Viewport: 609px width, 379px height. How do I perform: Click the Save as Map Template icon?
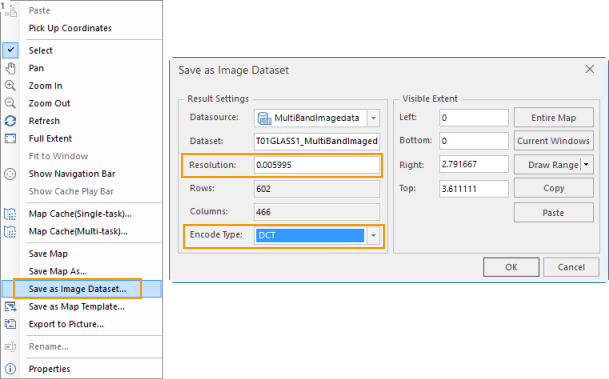pyautogui.click(x=10, y=307)
